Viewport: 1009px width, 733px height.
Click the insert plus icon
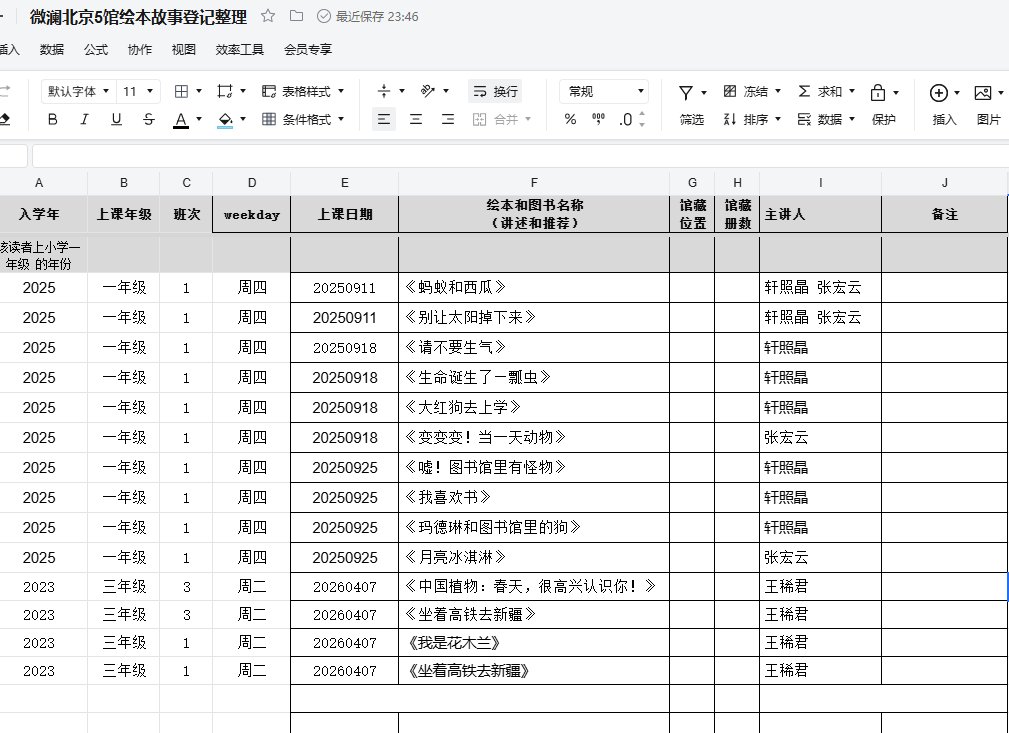(x=938, y=92)
